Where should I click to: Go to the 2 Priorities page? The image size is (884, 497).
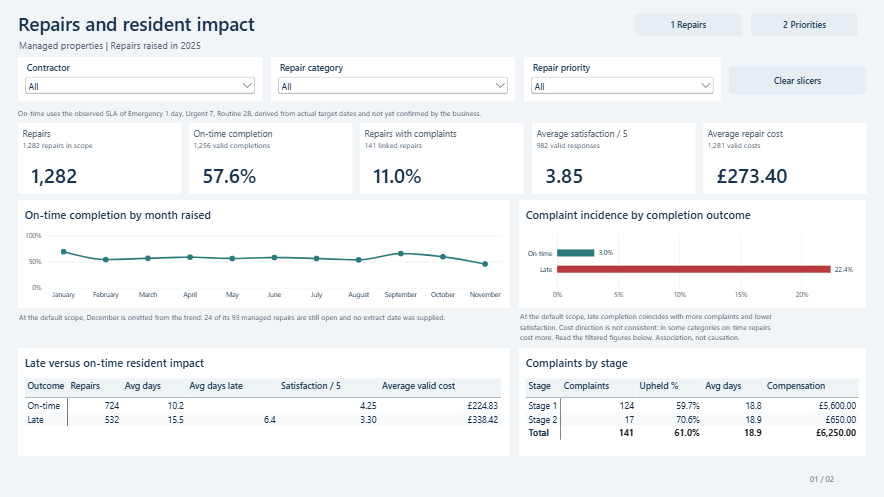click(804, 25)
